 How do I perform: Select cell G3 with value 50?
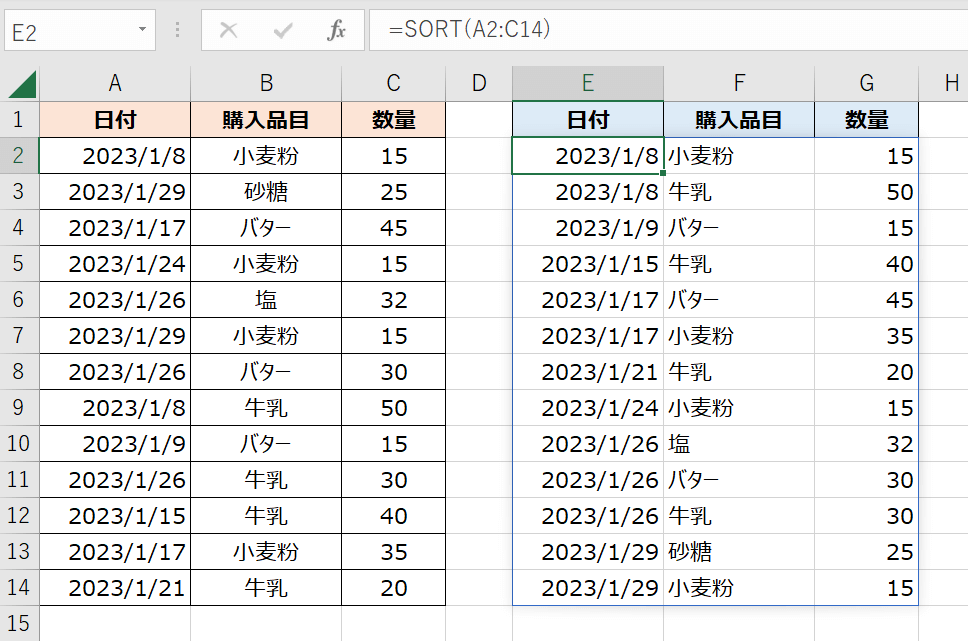click(x=866, y=192)
